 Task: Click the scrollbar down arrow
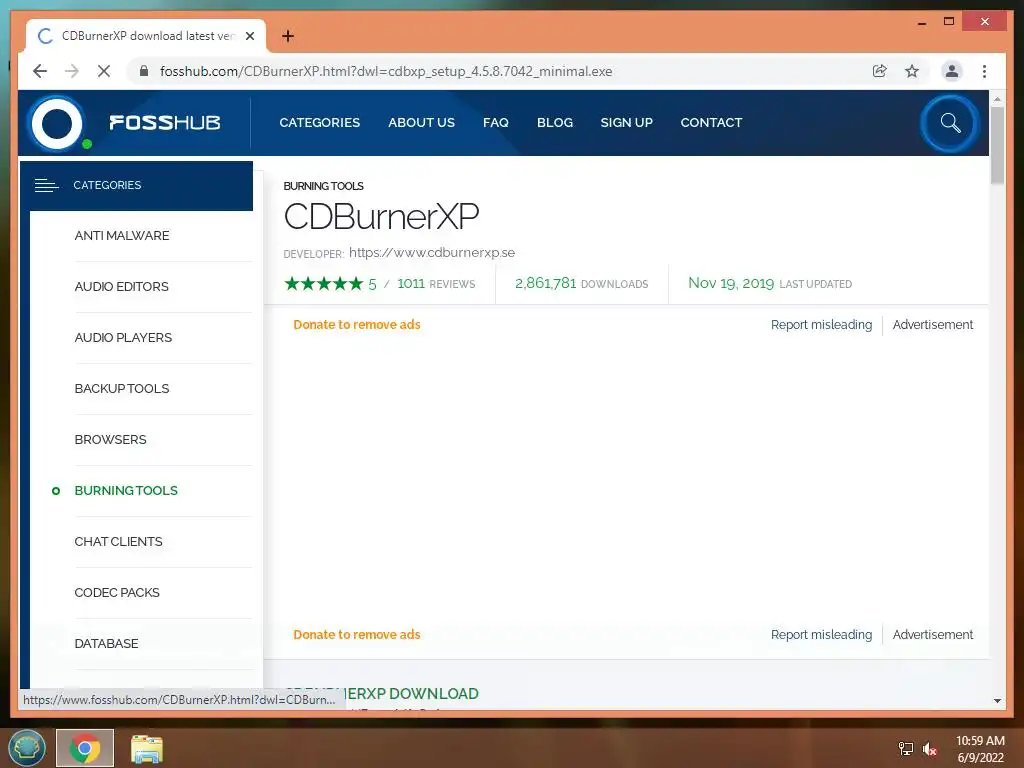(x=997, y=701)
